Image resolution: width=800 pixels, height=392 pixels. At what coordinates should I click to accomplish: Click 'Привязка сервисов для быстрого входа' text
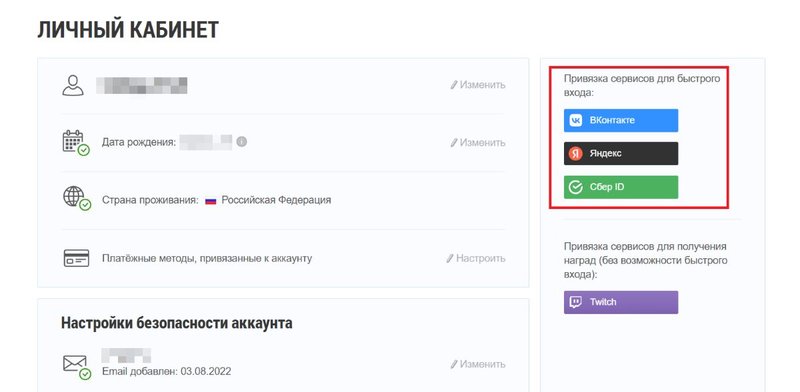pyautogui.click(x=642, y=86)
